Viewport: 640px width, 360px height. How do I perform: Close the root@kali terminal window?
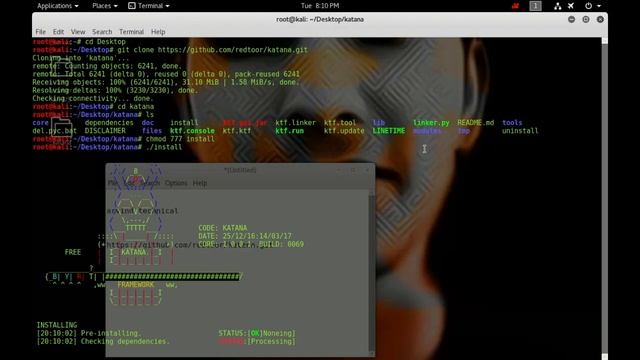point(600,19)
